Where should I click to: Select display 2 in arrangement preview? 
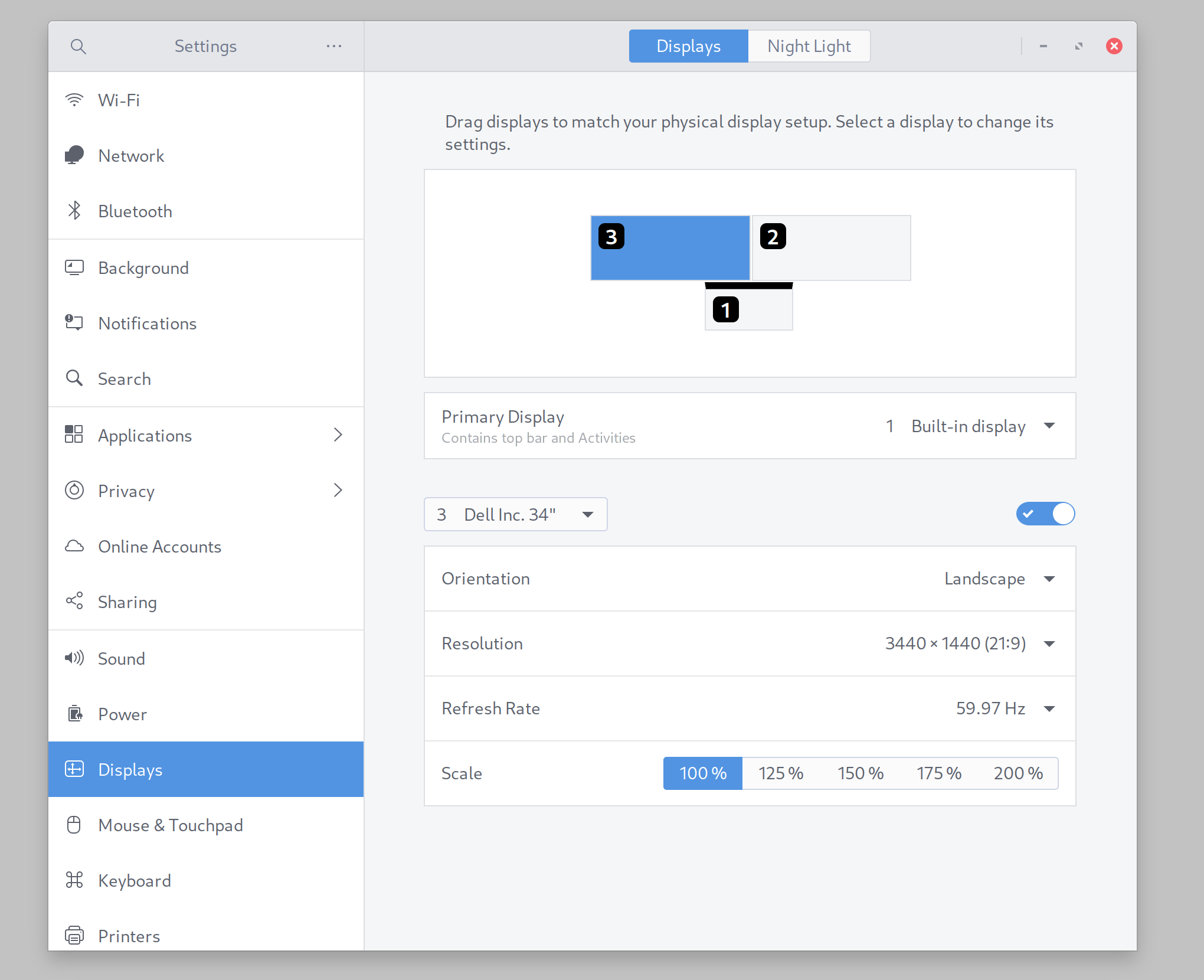[x=831, y=248]
